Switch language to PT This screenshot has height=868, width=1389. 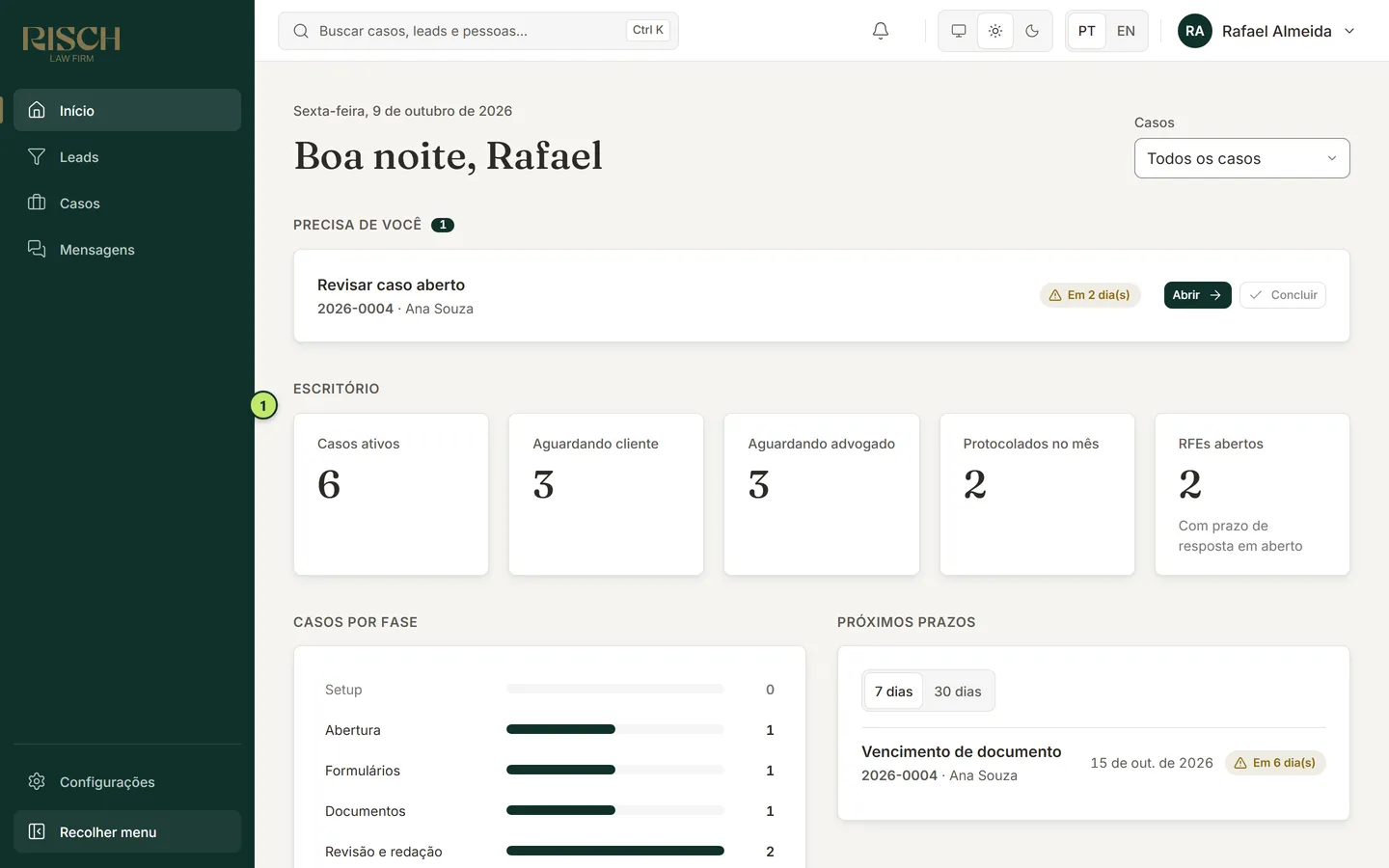pyautogui.click(x=1087, y=31)
